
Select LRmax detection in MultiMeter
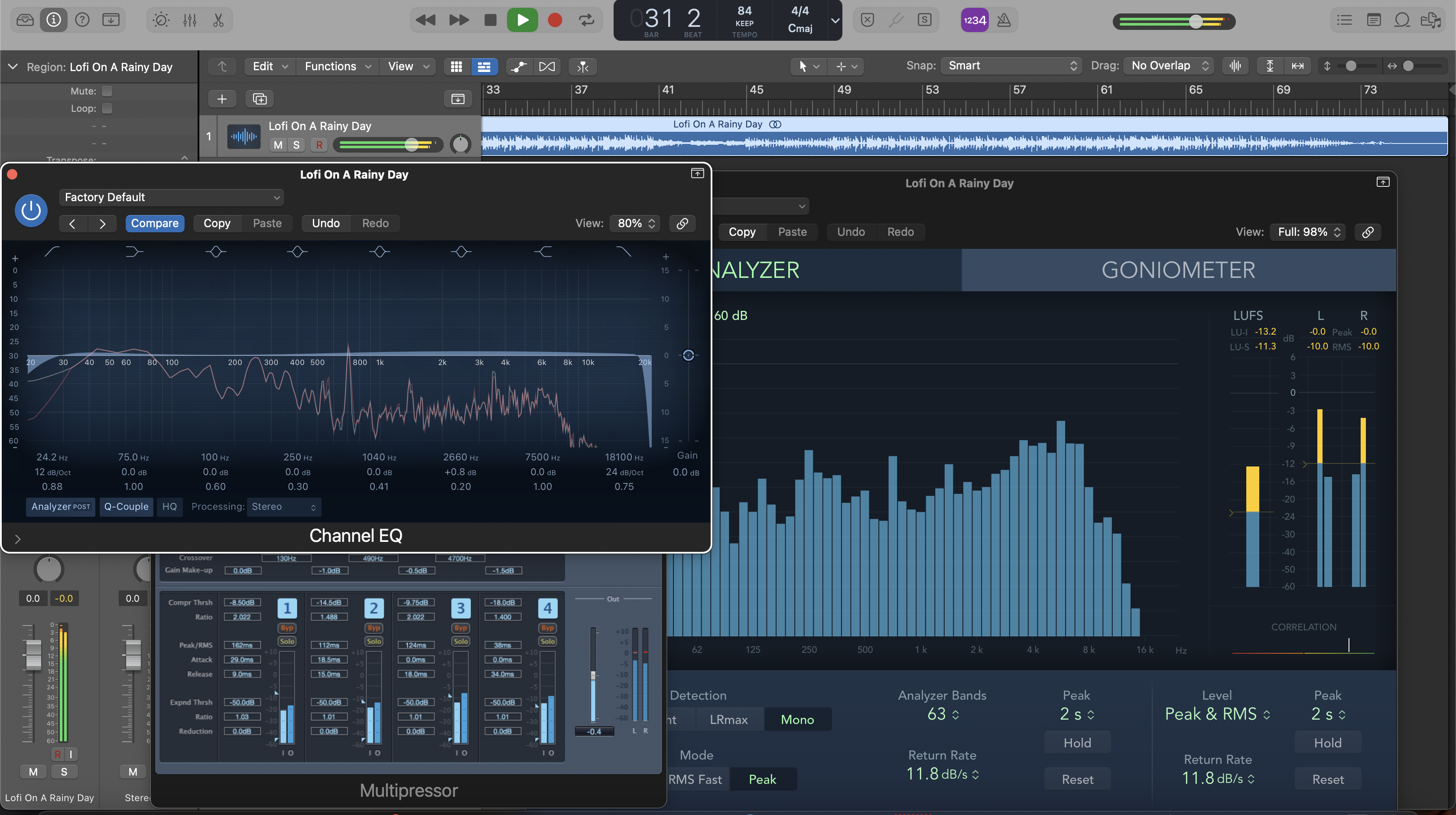728,720
